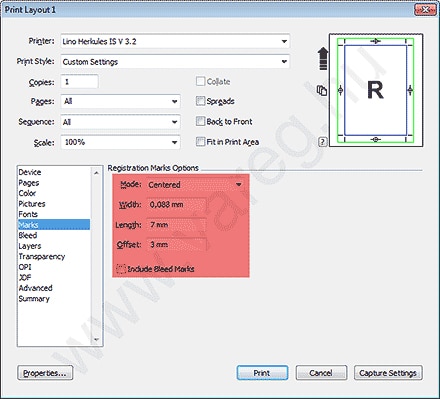The width and height of the screenshot is (440, 399).
Task: Click the marks Width field
Action: [177, 204]
